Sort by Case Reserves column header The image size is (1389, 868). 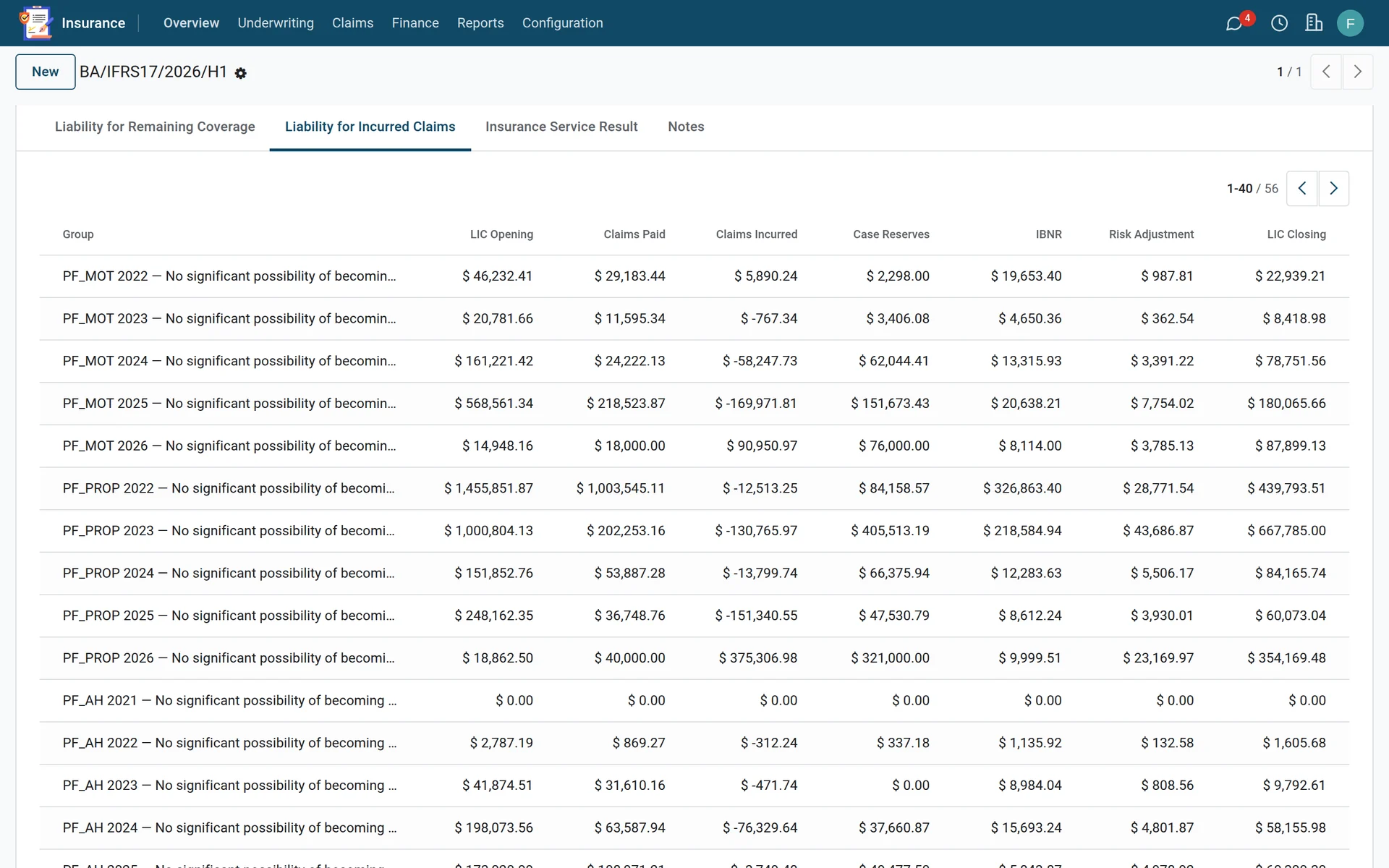point(891,234)
